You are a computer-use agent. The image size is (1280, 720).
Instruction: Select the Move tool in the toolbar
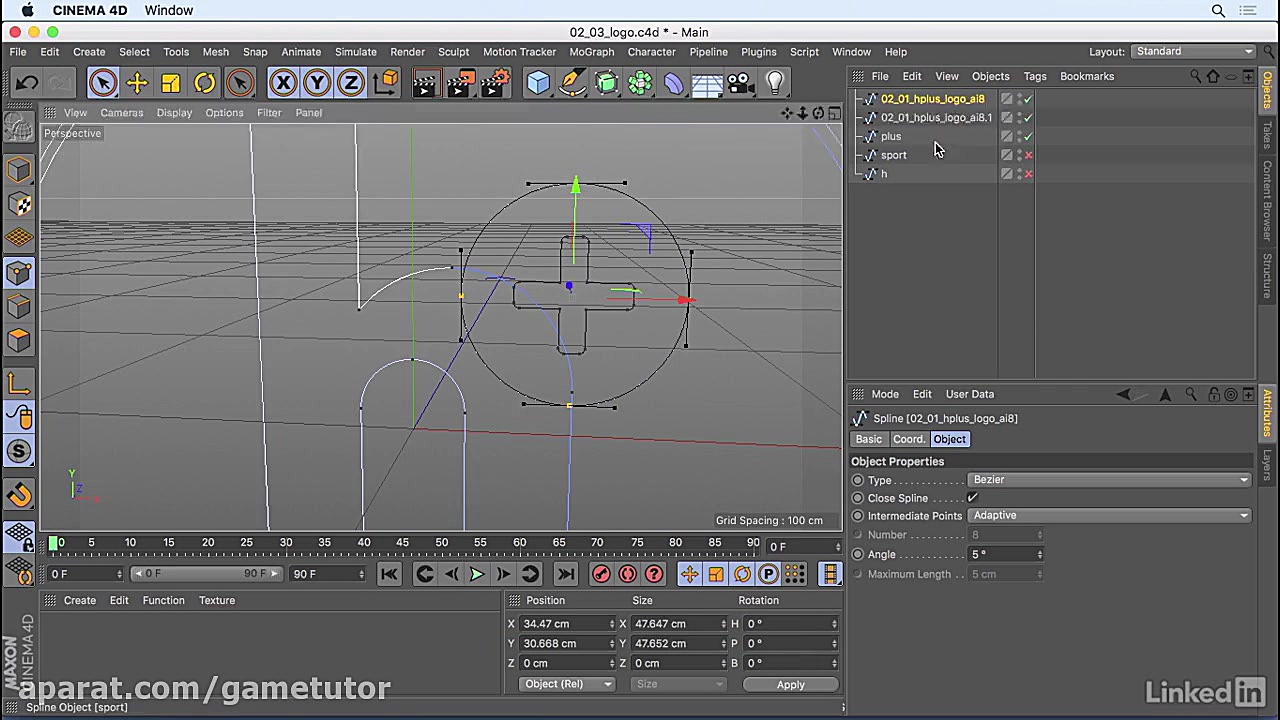click(137, 83)
